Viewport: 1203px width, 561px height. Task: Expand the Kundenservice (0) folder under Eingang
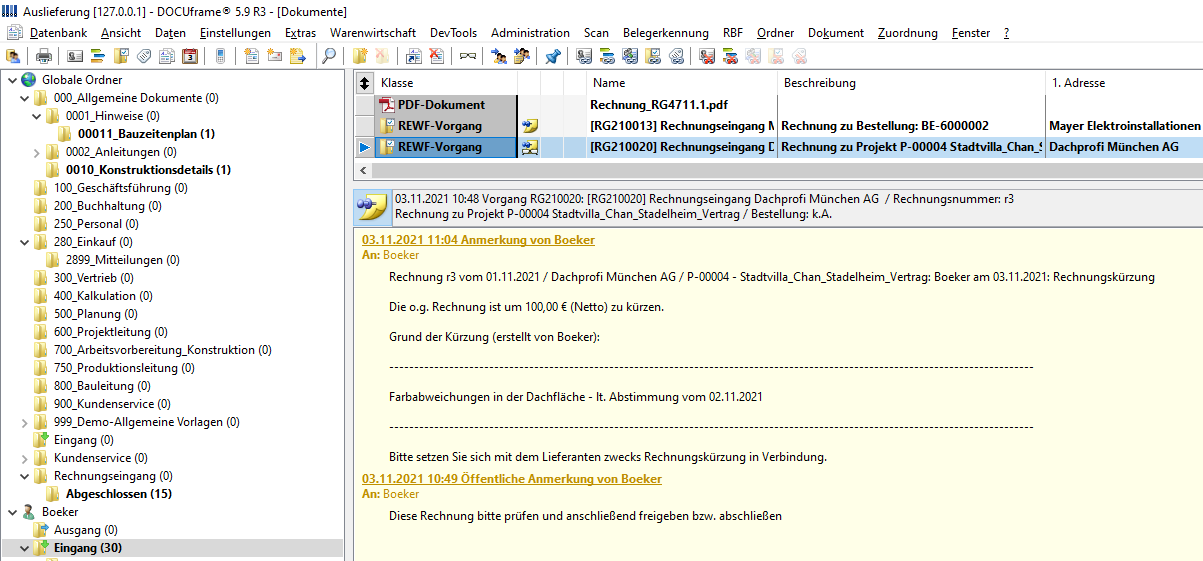[24, 457]
